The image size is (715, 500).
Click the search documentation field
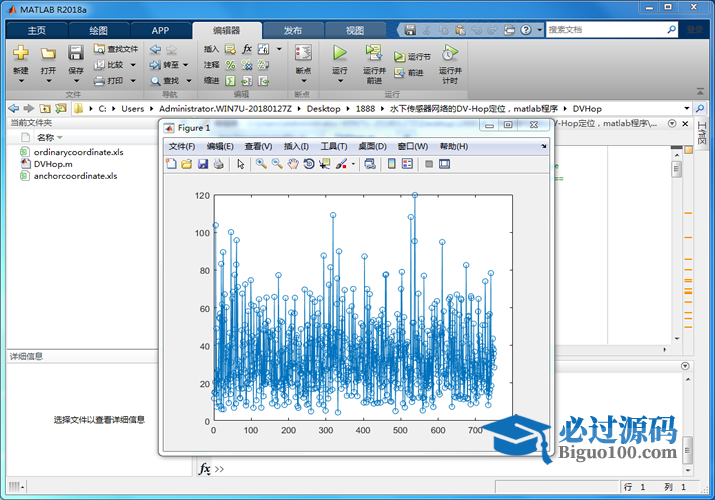click(x=612, y=30)
